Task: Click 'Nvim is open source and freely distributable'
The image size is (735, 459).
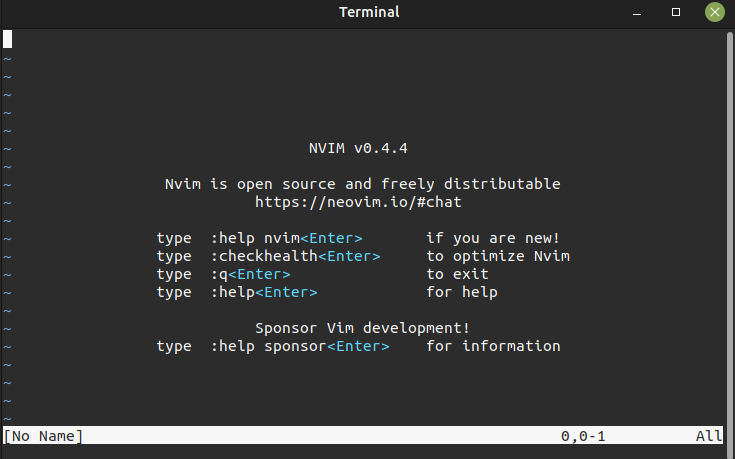Action: coord(362,184)
